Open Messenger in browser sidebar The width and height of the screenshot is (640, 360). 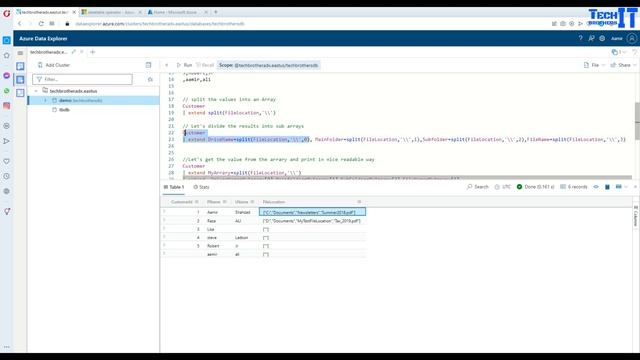7,76
